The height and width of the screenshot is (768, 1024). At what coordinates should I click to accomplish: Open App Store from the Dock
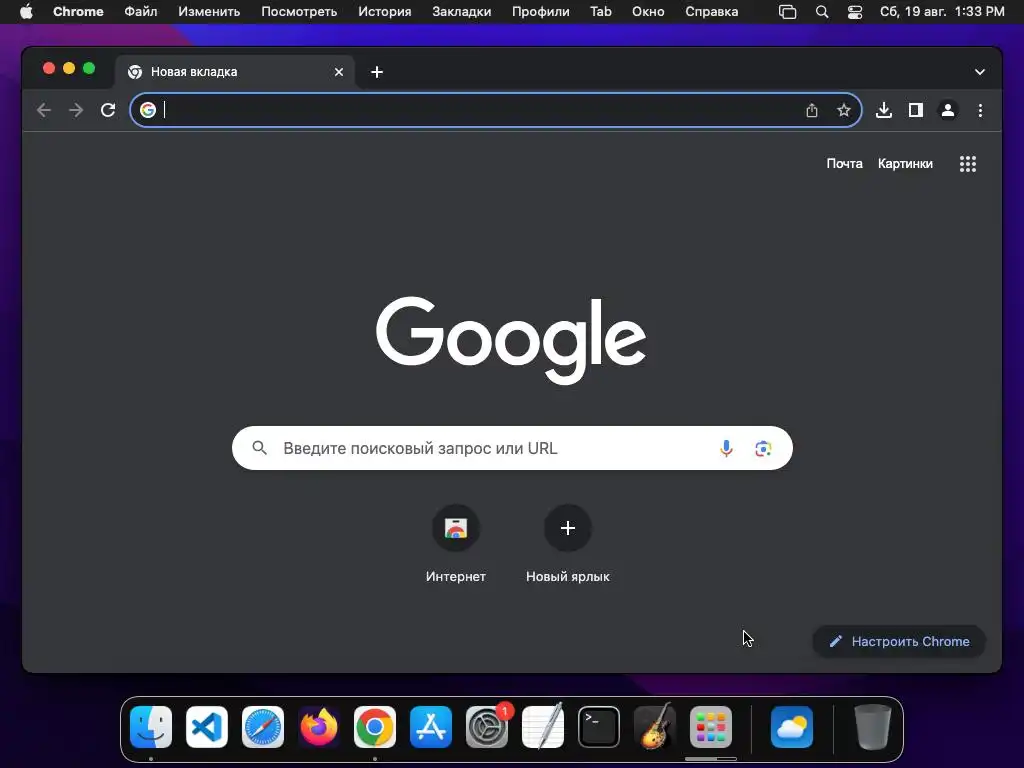[x=431, y=727]
